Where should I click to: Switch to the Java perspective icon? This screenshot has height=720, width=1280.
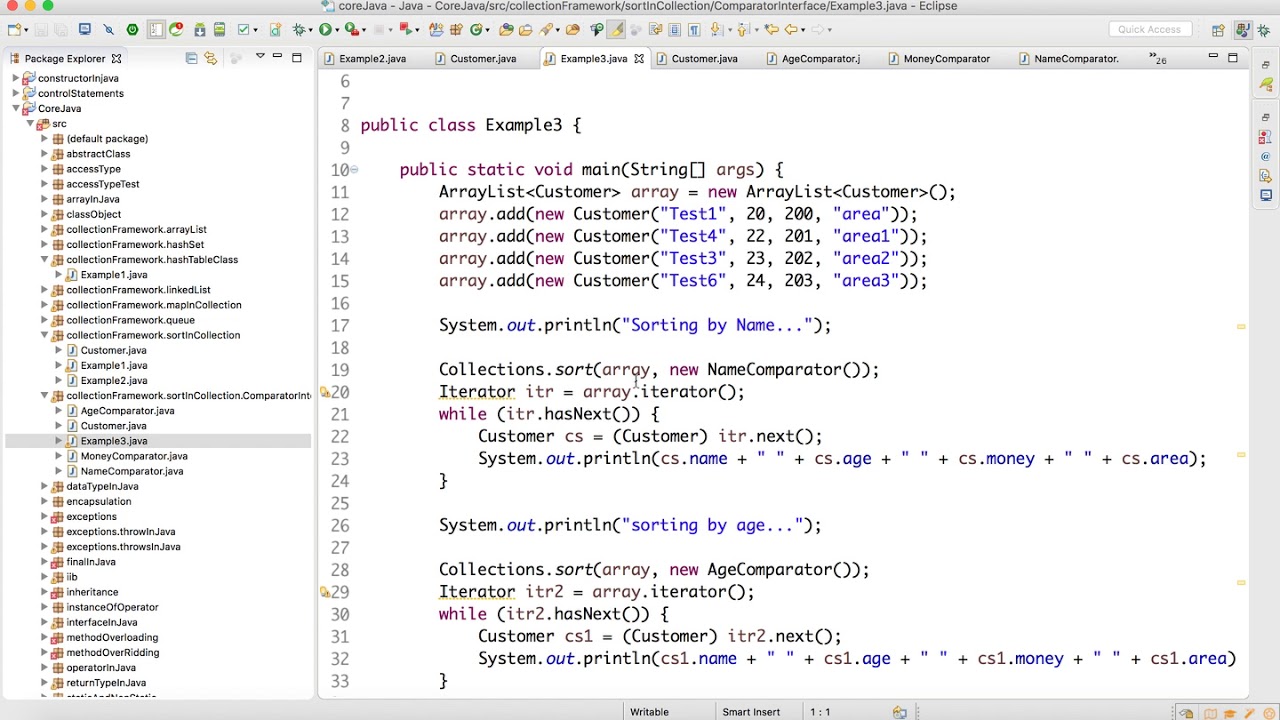point(1243,30)
